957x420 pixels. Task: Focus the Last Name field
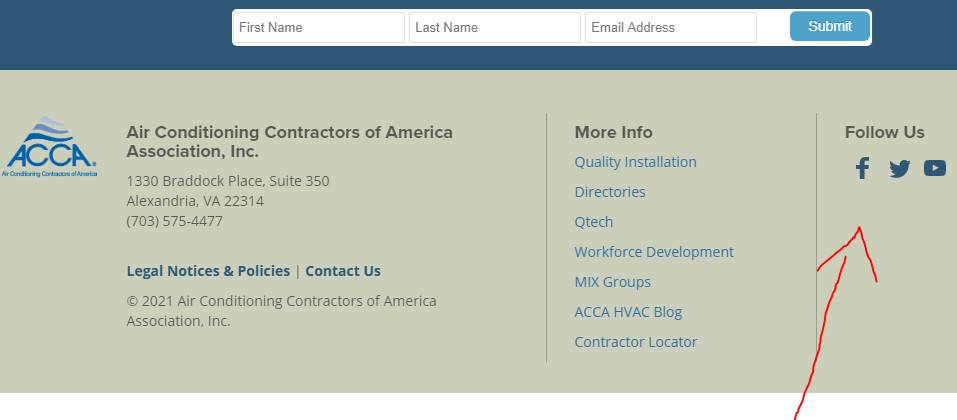[x=495, y=27]
